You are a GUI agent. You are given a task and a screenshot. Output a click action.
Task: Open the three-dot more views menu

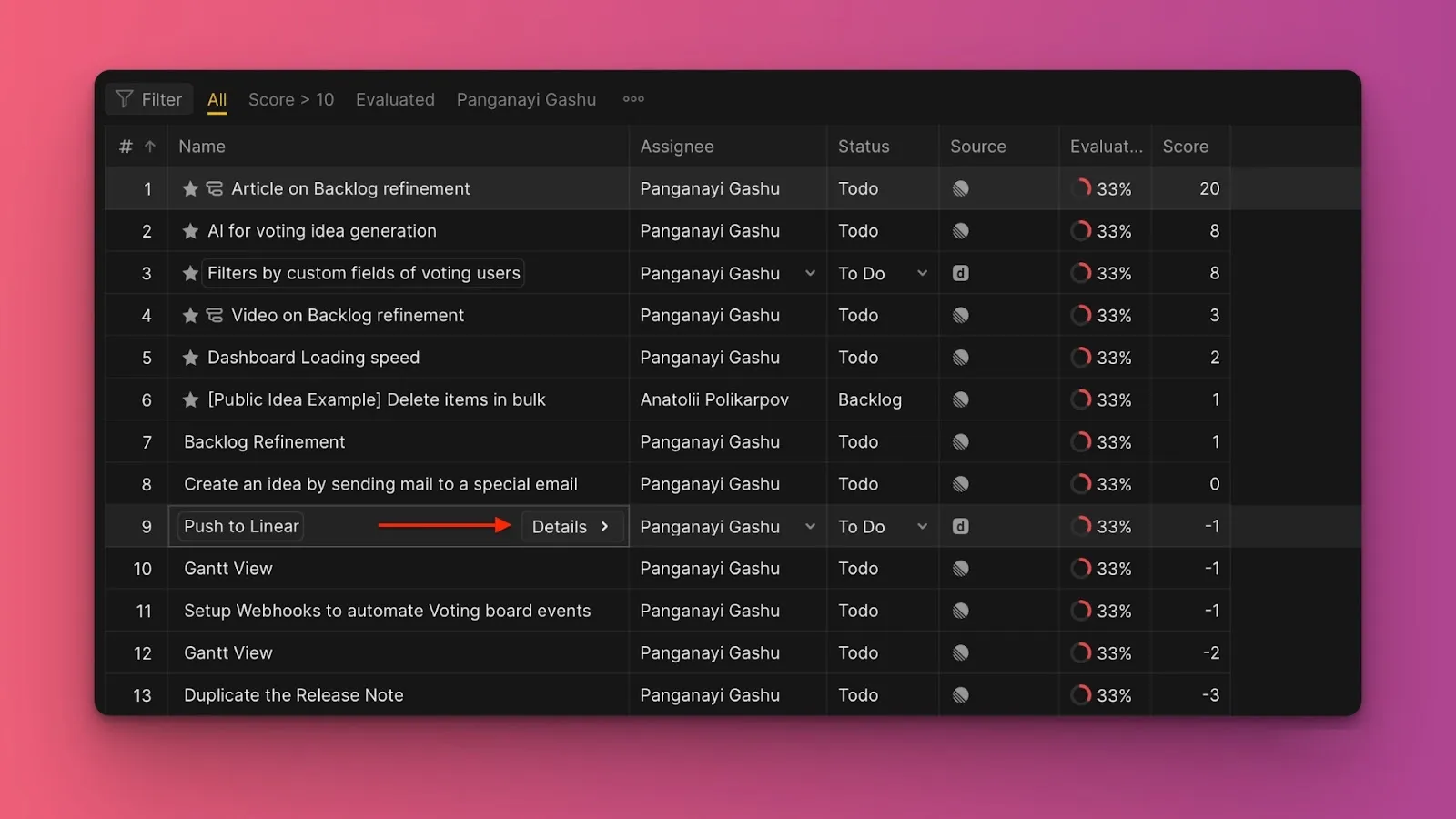coord(633,99)
